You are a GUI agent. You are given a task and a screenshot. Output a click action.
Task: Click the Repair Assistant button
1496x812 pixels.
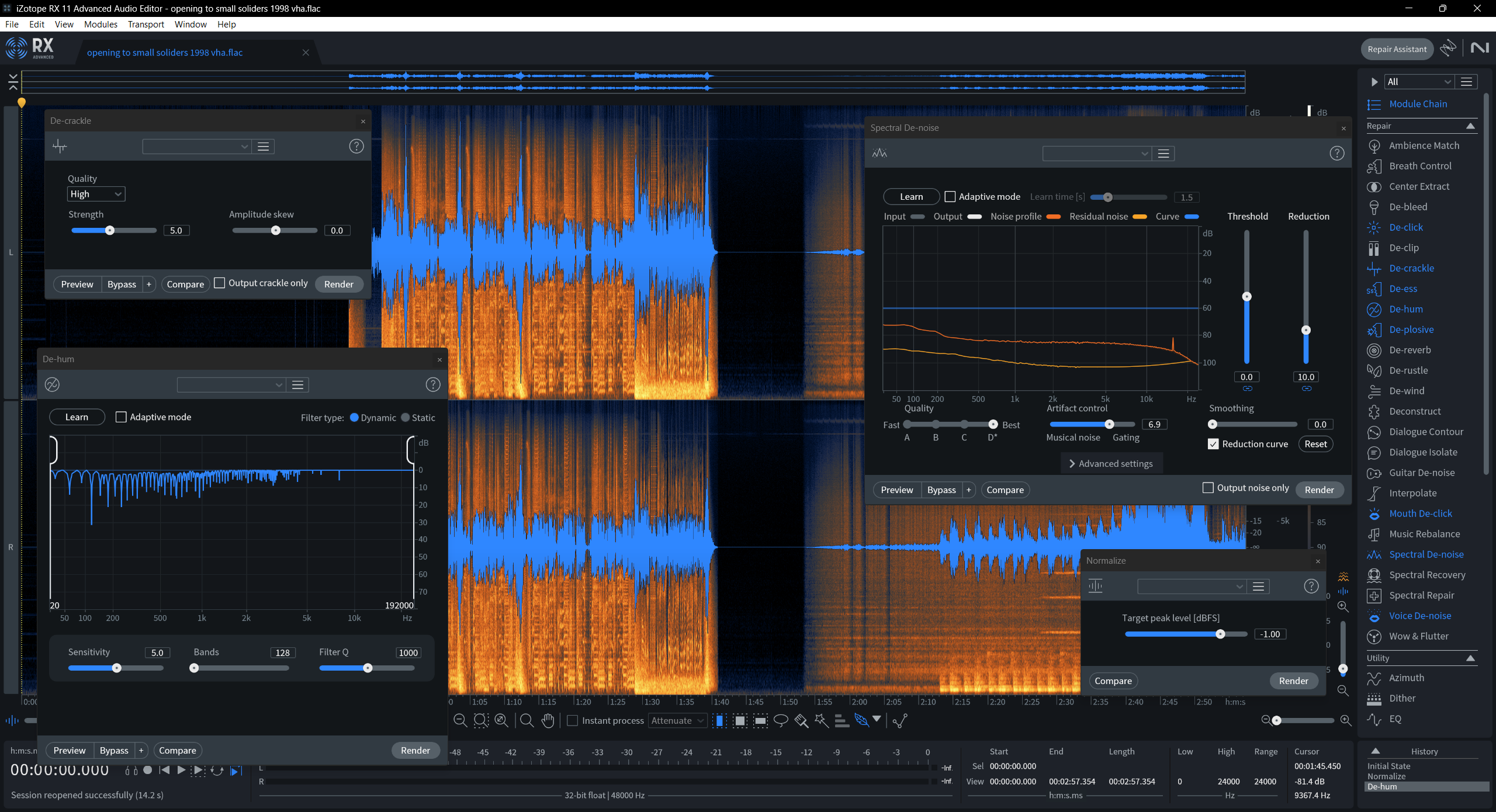tap(1397, 49)
